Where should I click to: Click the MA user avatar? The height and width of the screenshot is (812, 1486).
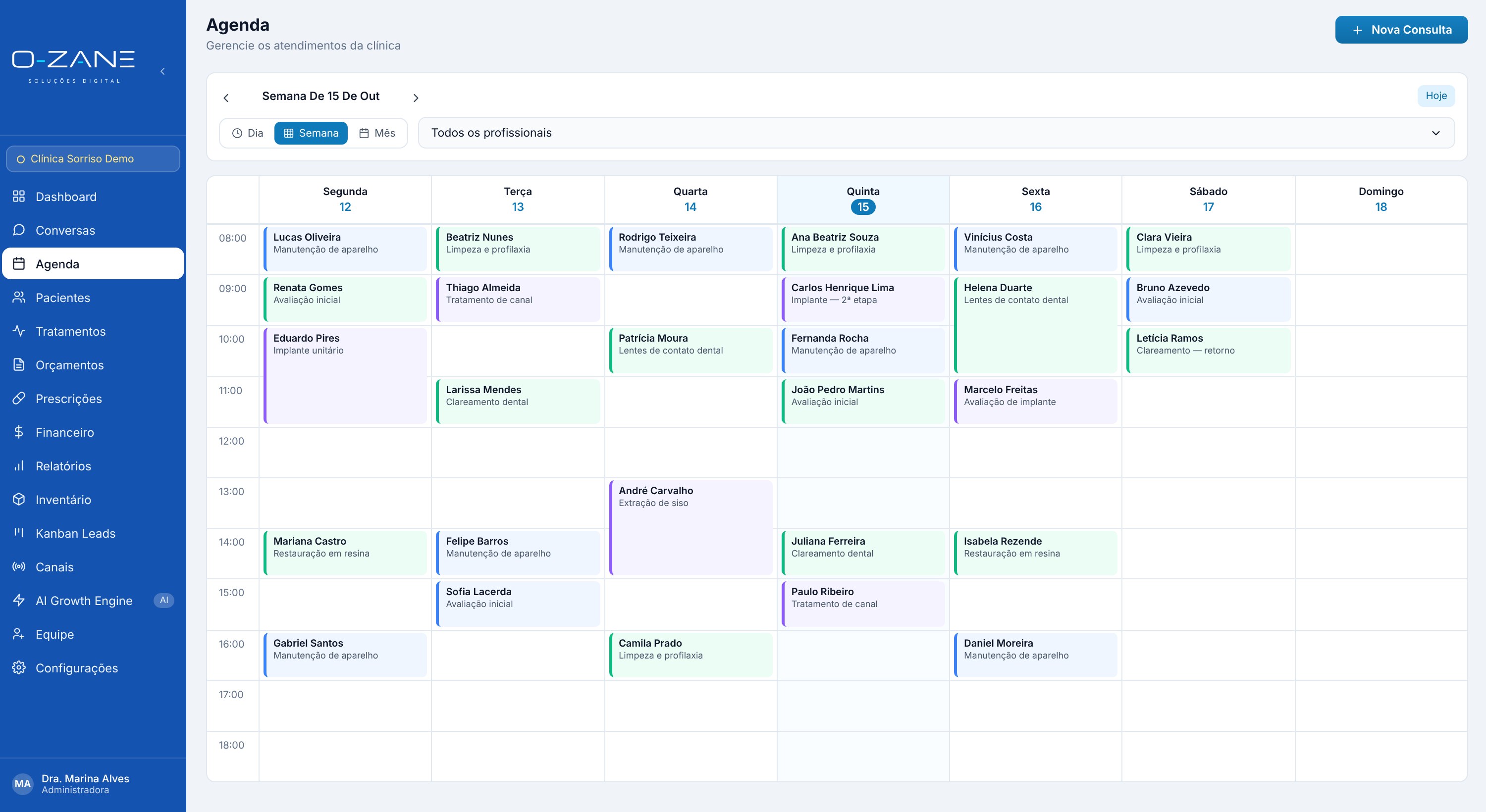(22, 784)
